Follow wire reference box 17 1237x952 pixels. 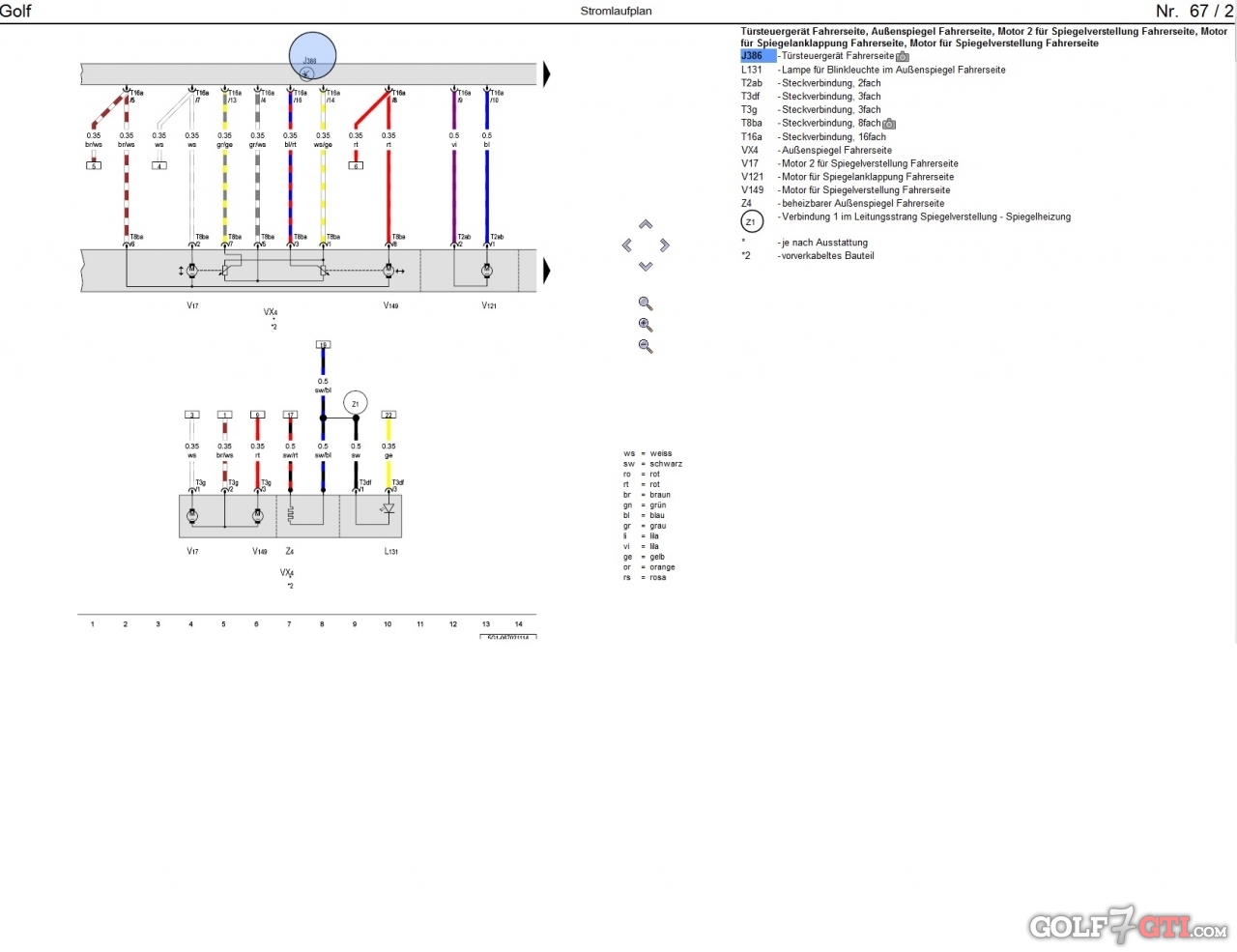click(x=290, y=415)
